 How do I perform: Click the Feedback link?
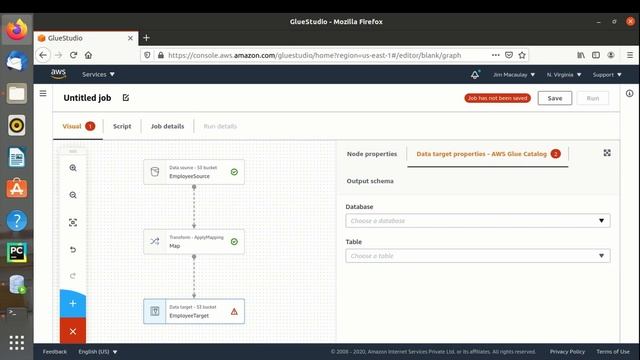tap(54, 351)
